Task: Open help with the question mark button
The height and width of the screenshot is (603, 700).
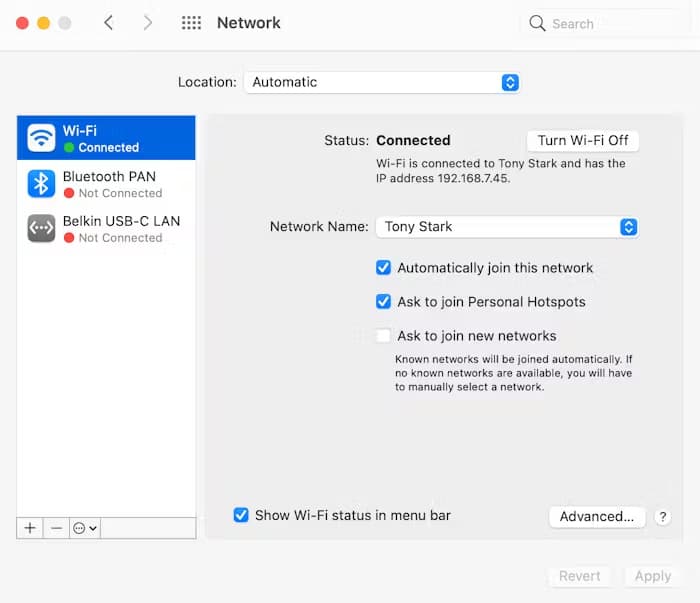Action: pyautogui.click(x=662, y=517)
